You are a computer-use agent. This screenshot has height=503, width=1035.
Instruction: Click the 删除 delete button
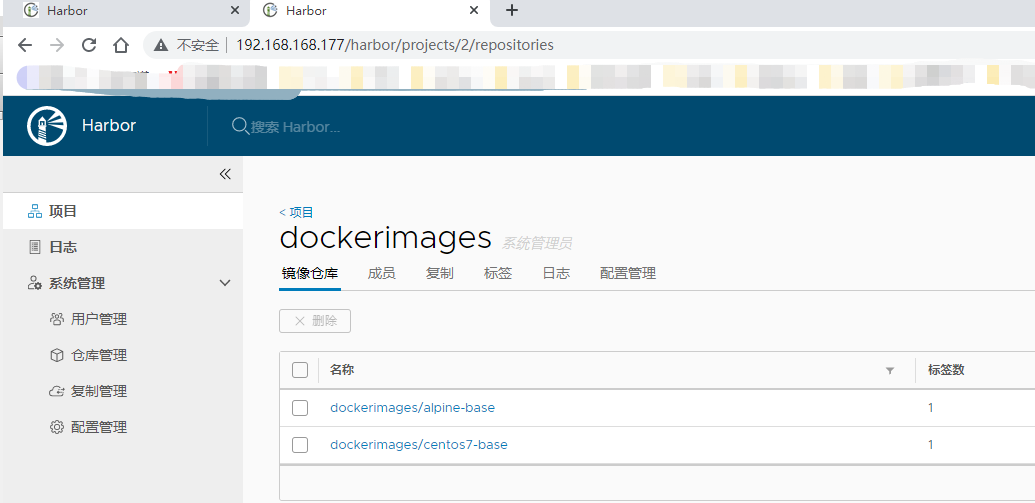click(315, 321)
